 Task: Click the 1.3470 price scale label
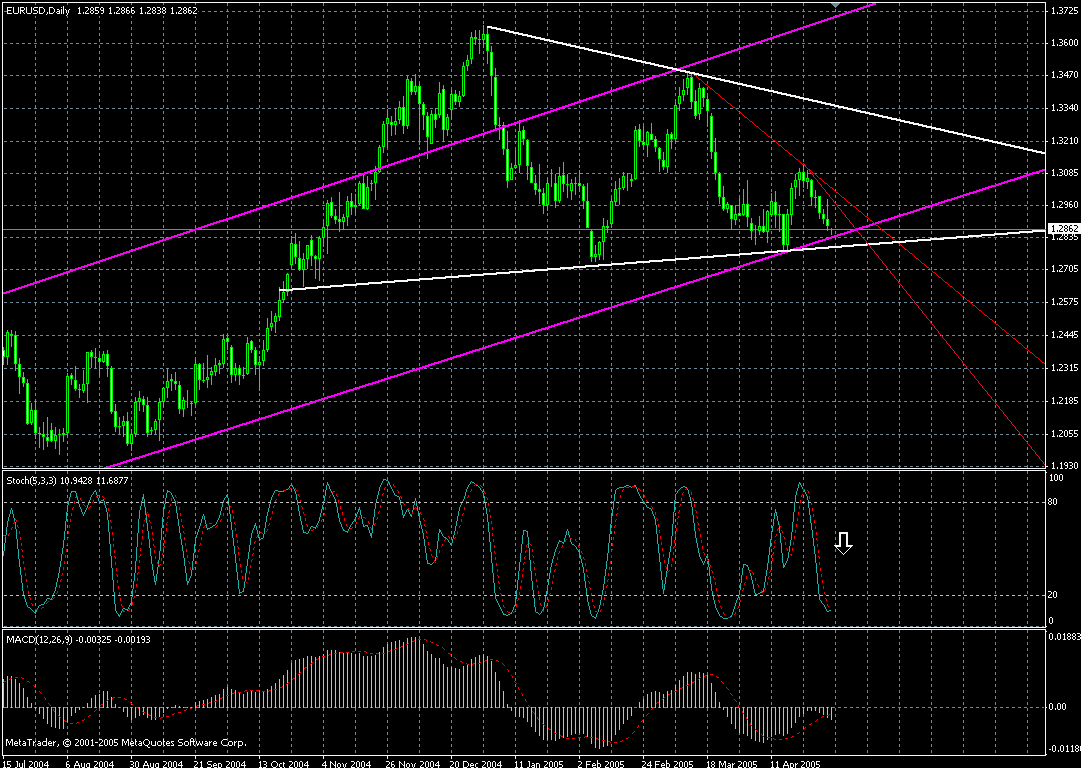click(x=1062, y=75)
